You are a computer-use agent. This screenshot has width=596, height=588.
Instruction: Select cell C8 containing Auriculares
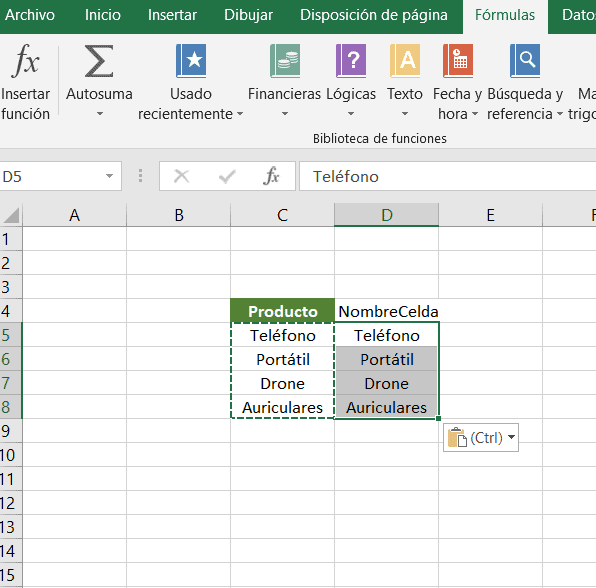282,407
